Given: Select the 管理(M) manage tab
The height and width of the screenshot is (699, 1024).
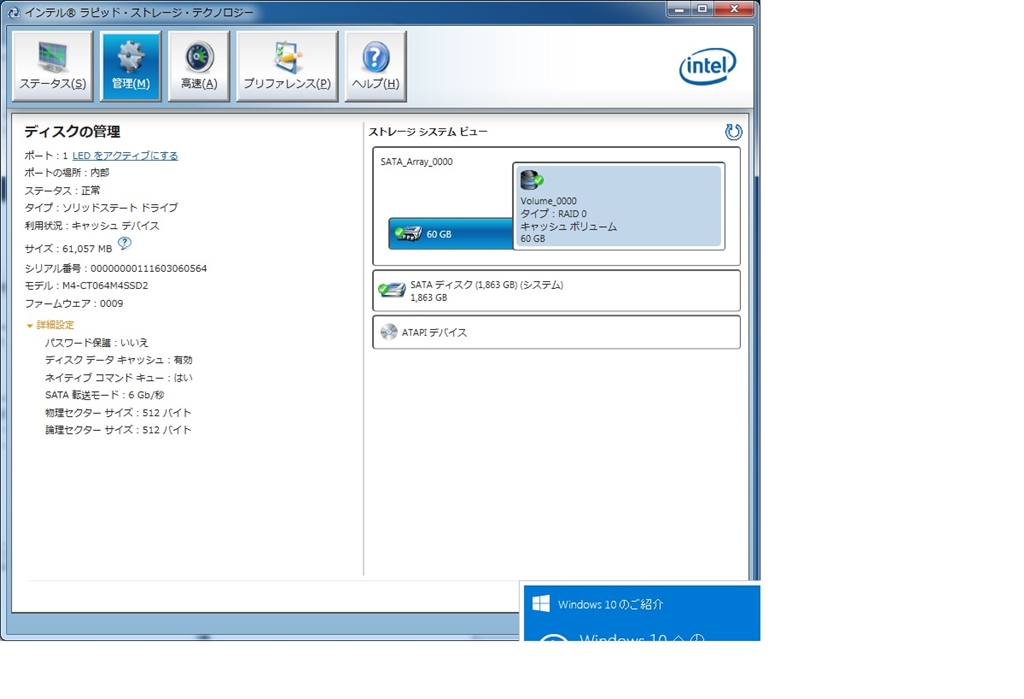Looking at the screenshot, I should click(131, 67).
